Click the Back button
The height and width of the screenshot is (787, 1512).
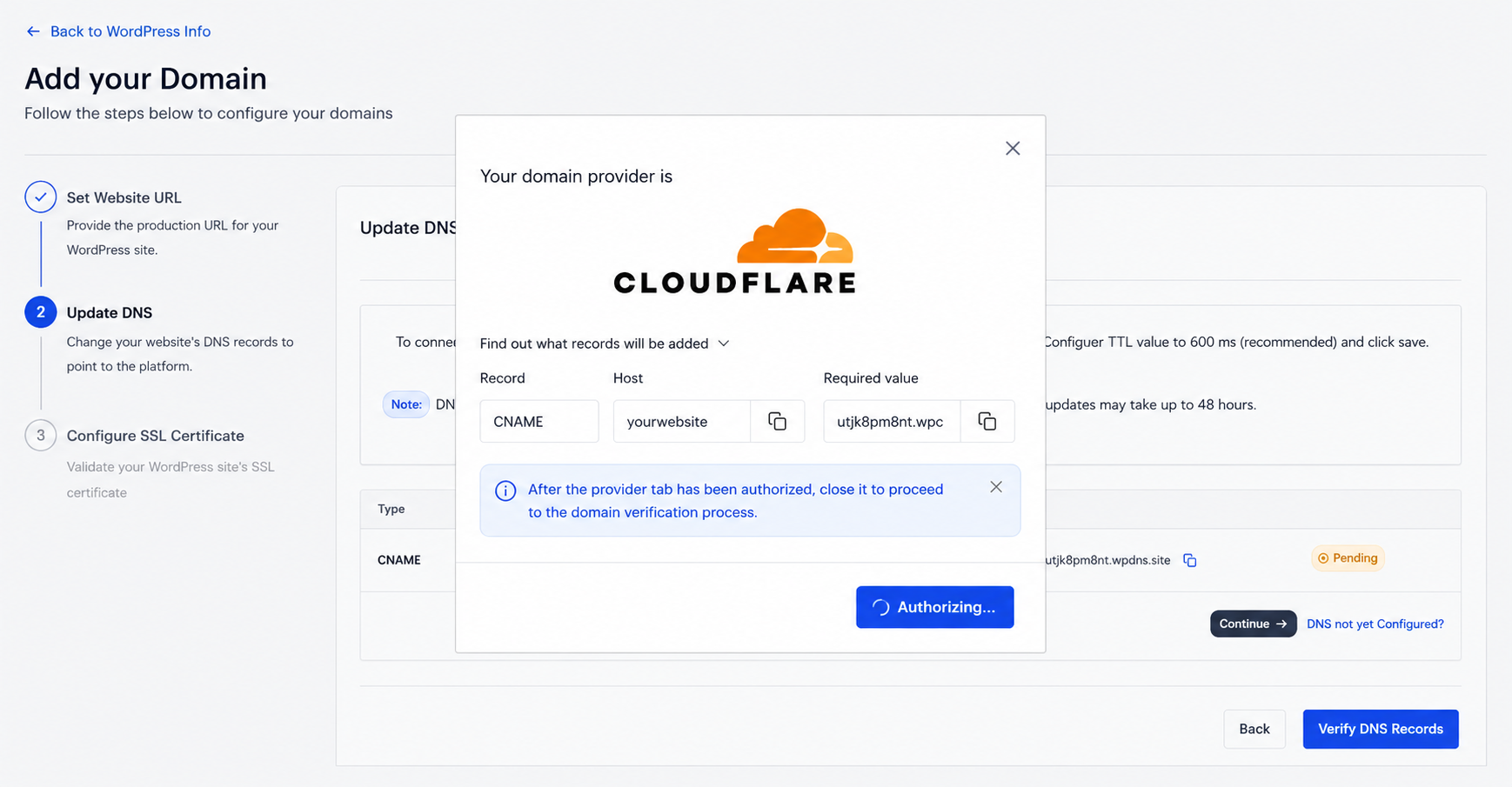click(x=1254, y=729)
